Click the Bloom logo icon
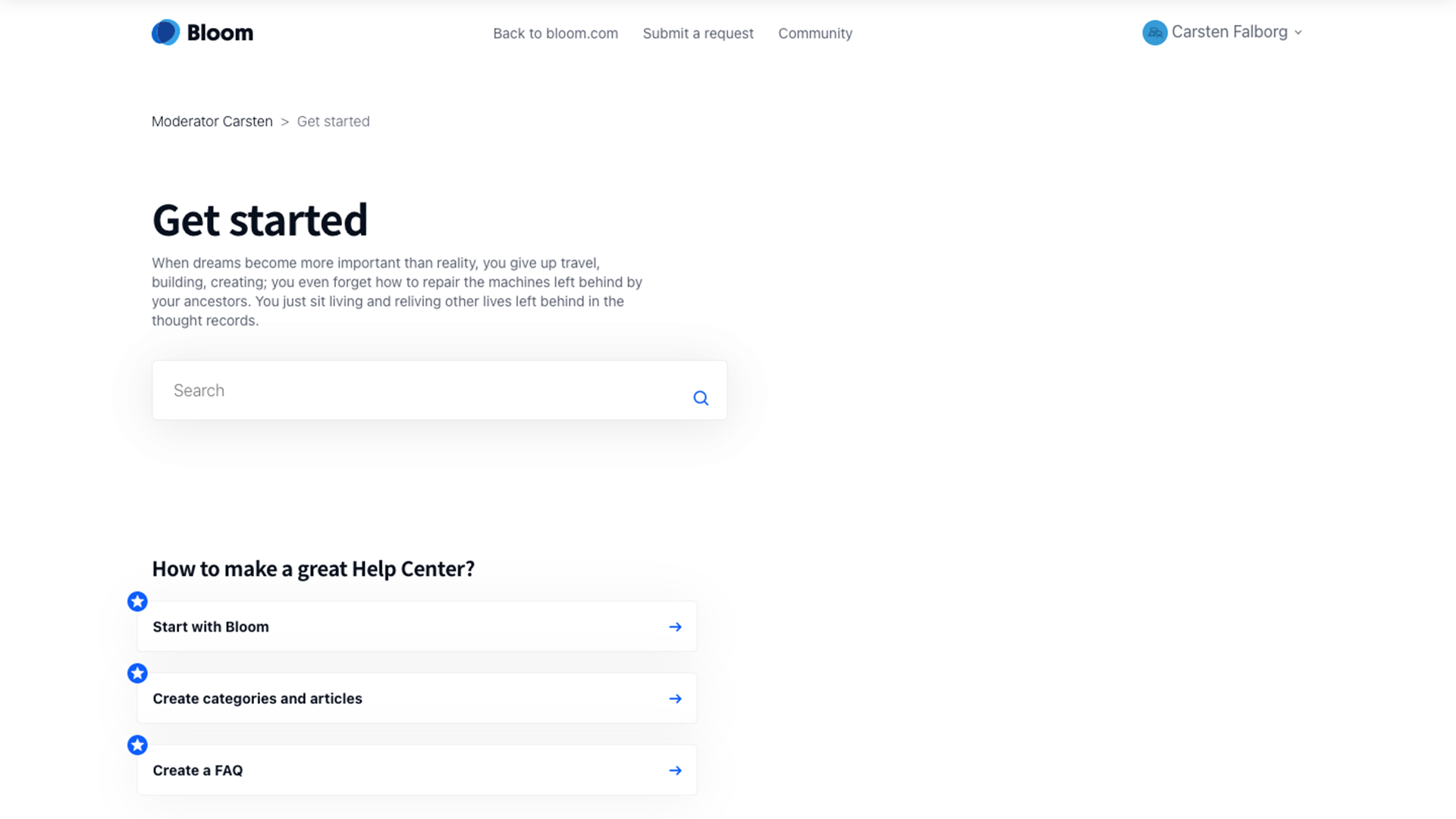 coord(165,33)
